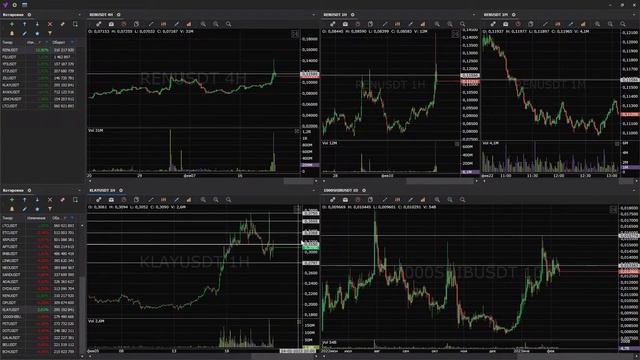Viewport: 640px width, 360px height.
Task: Open the settings gear beside the 1000SHIBUSDT tab
Action: coord(364,190)
